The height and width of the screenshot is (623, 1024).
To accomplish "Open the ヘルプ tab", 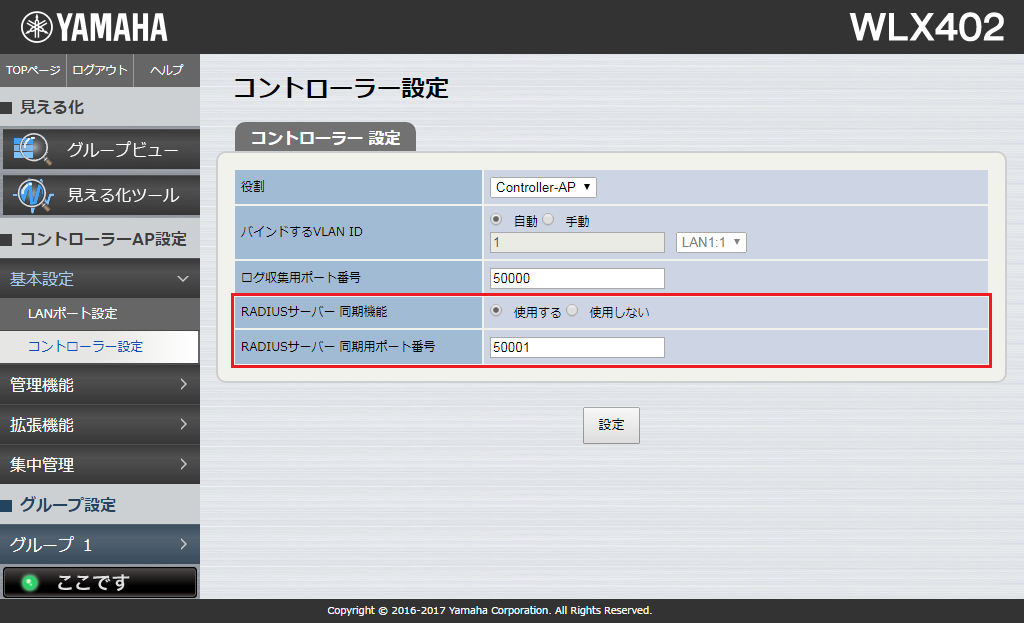I will (166, 70).
